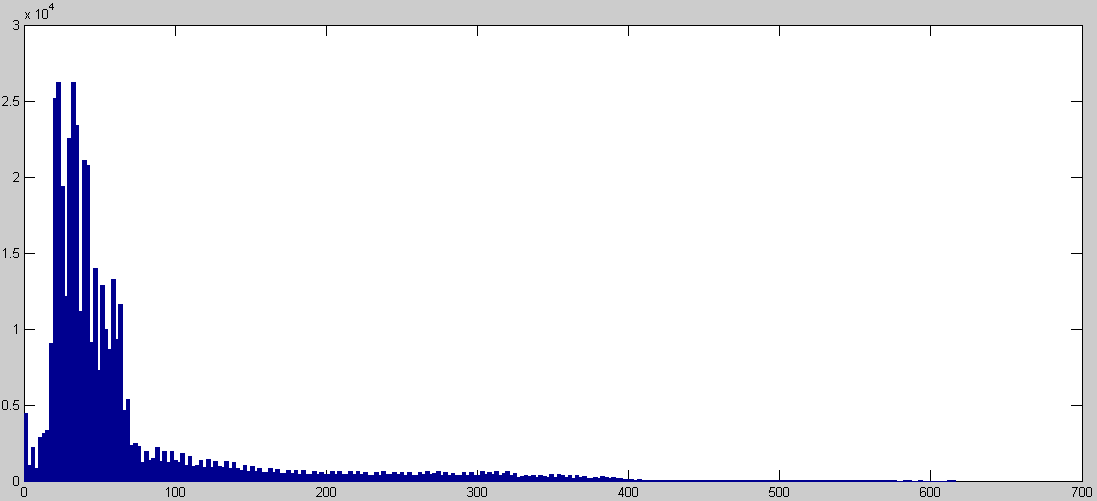Click the x-axis tick label 500
The height and width of the screenshot is (501, 1097).
point(779,492)
